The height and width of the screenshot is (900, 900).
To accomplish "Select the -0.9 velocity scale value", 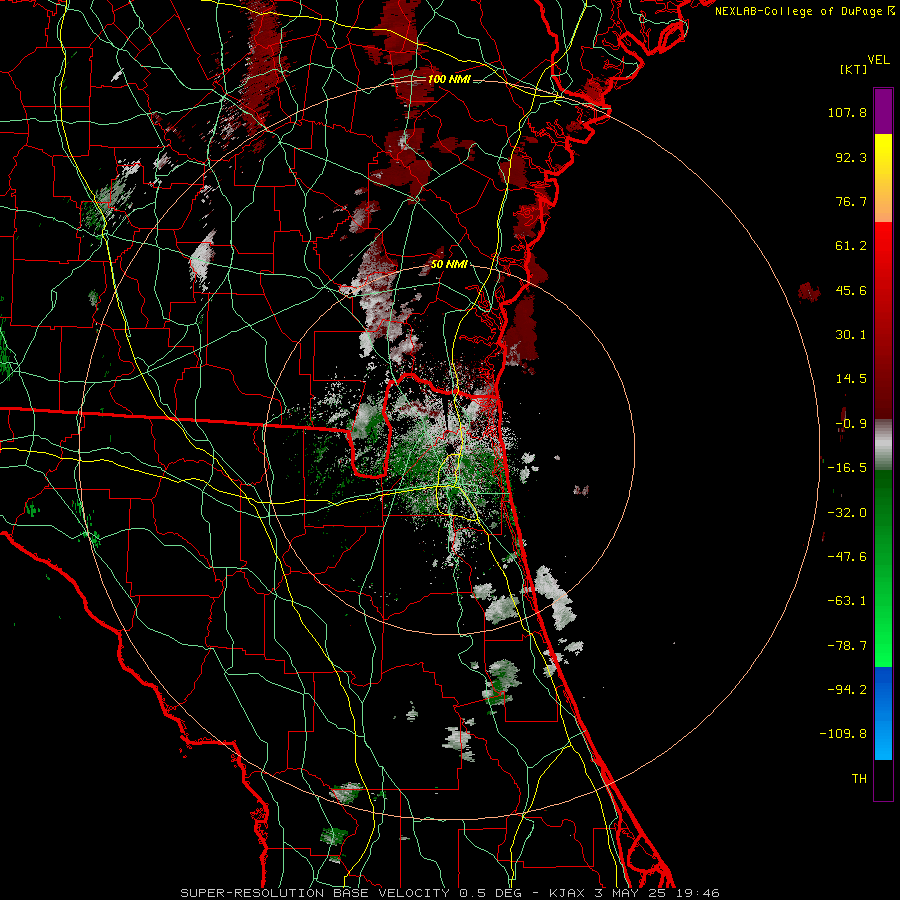I will [851, 424].
